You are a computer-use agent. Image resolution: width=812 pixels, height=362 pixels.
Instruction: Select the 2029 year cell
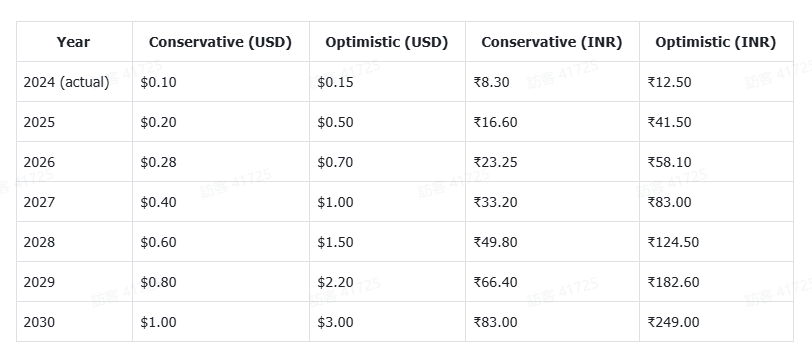pyautogui.click(x=74, y=282)
